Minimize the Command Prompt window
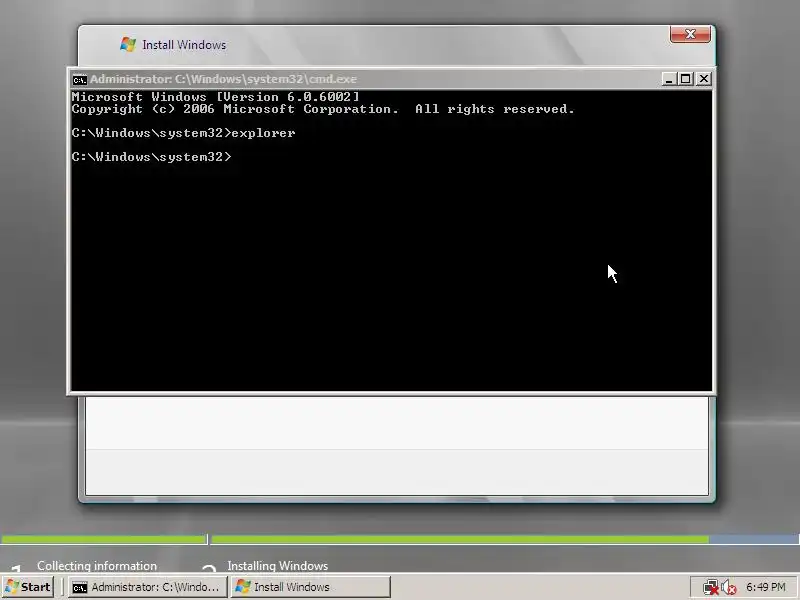Image resolution: width=800 pixels, height=600 pixels. (x=669, y=79)
